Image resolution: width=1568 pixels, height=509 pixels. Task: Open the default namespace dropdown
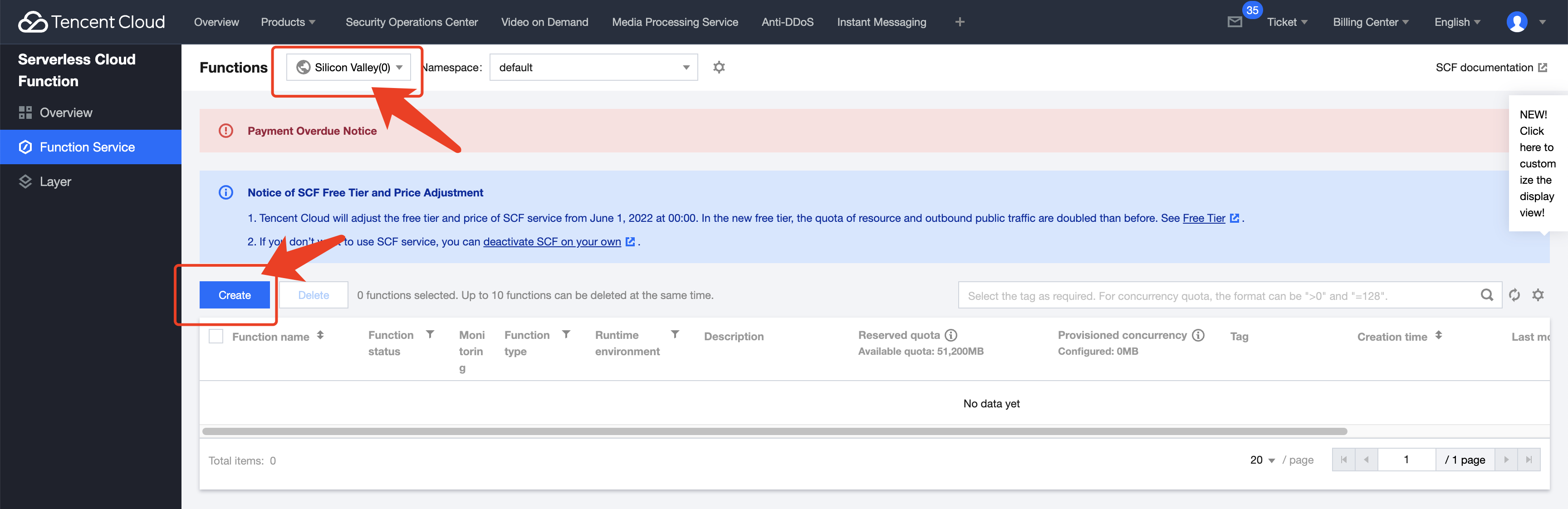pos(593,67)
